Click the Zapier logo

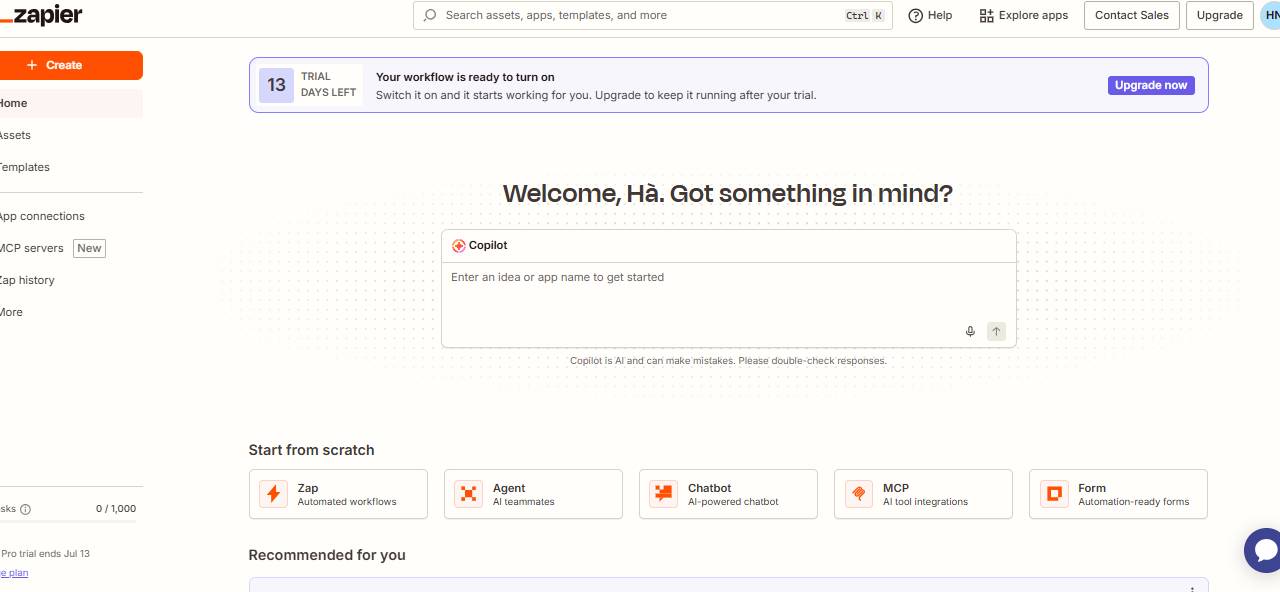tap(41, 15)
